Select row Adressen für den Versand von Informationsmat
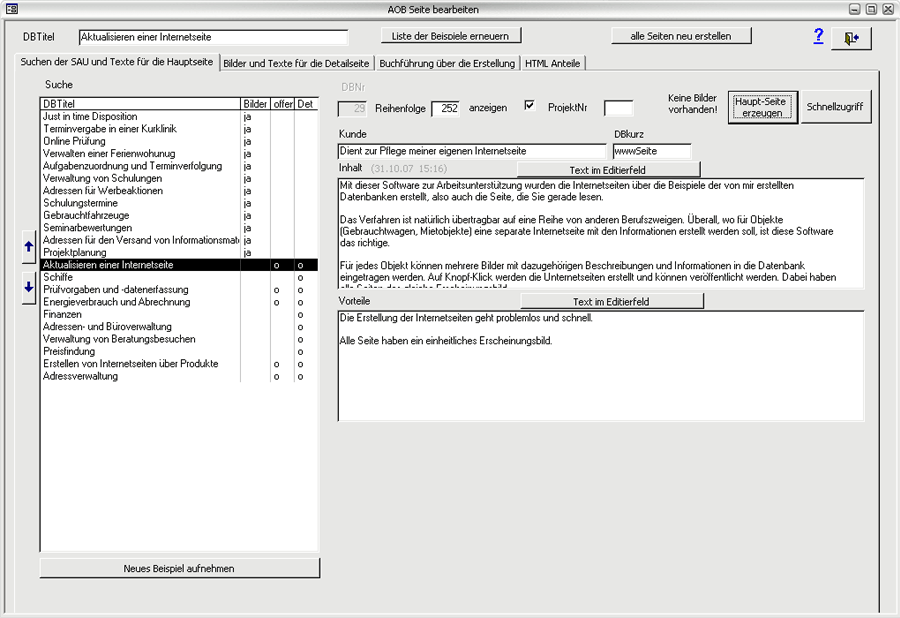Image resolution: width=900 pixels, height=618 pixels. tap(179, 240)
